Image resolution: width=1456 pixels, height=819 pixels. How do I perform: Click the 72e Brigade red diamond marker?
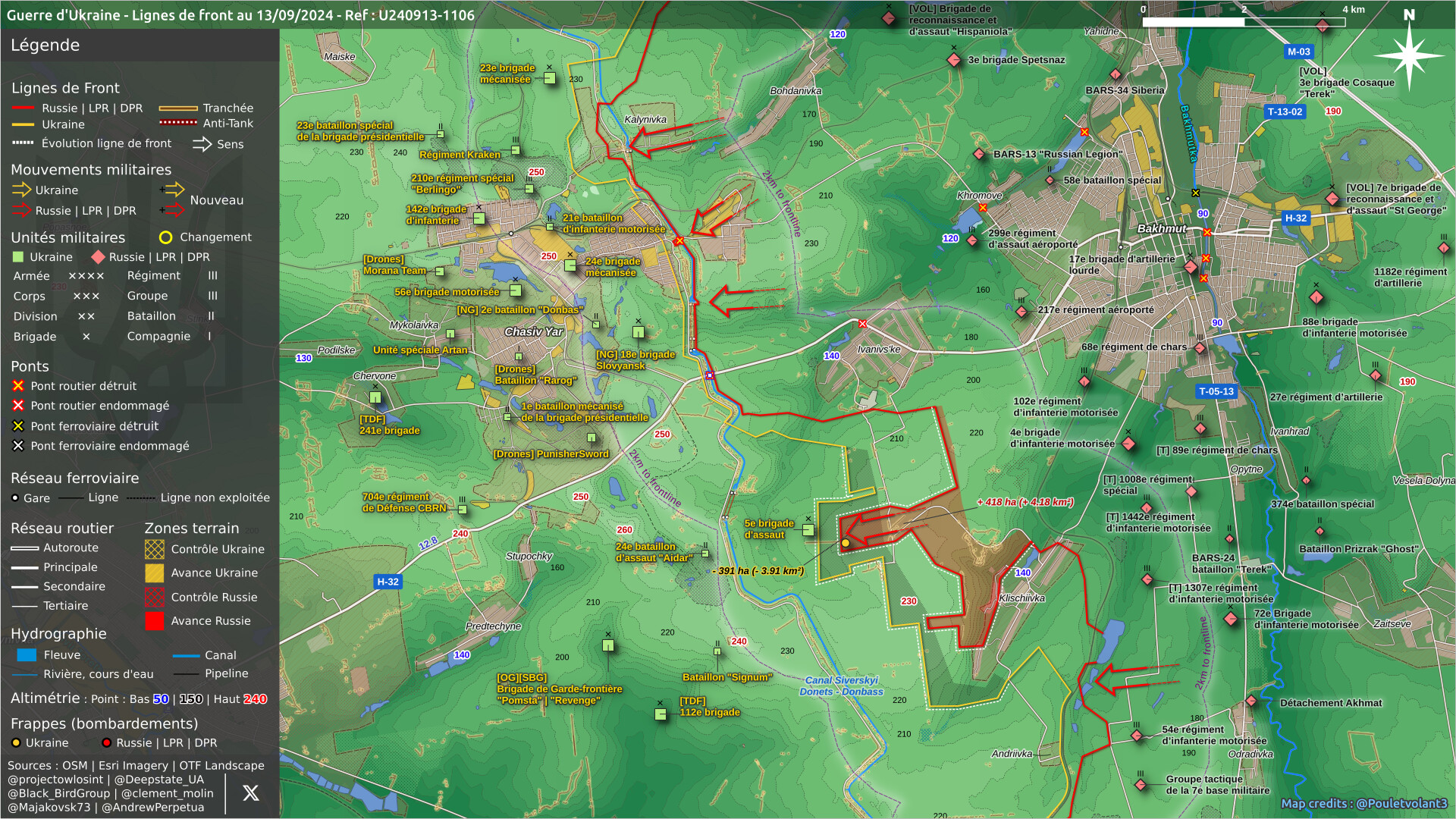tap(1231, 619)
